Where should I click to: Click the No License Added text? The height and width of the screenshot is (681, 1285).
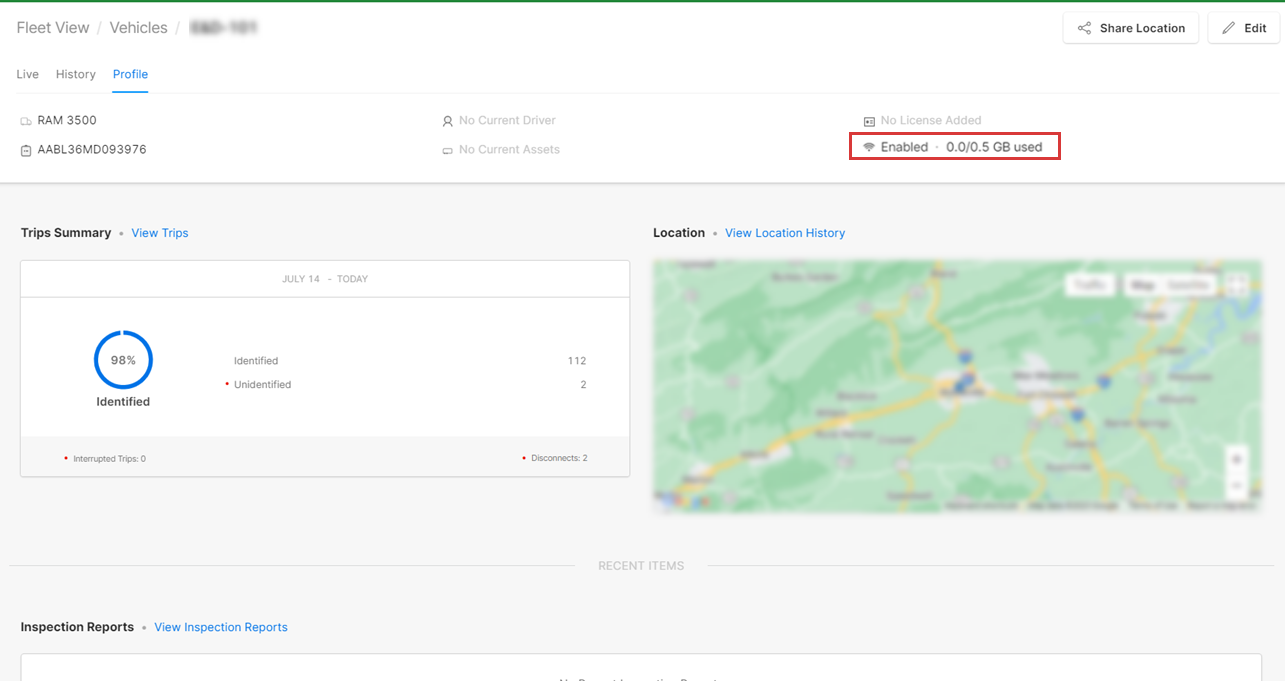(x=931, y=120)
